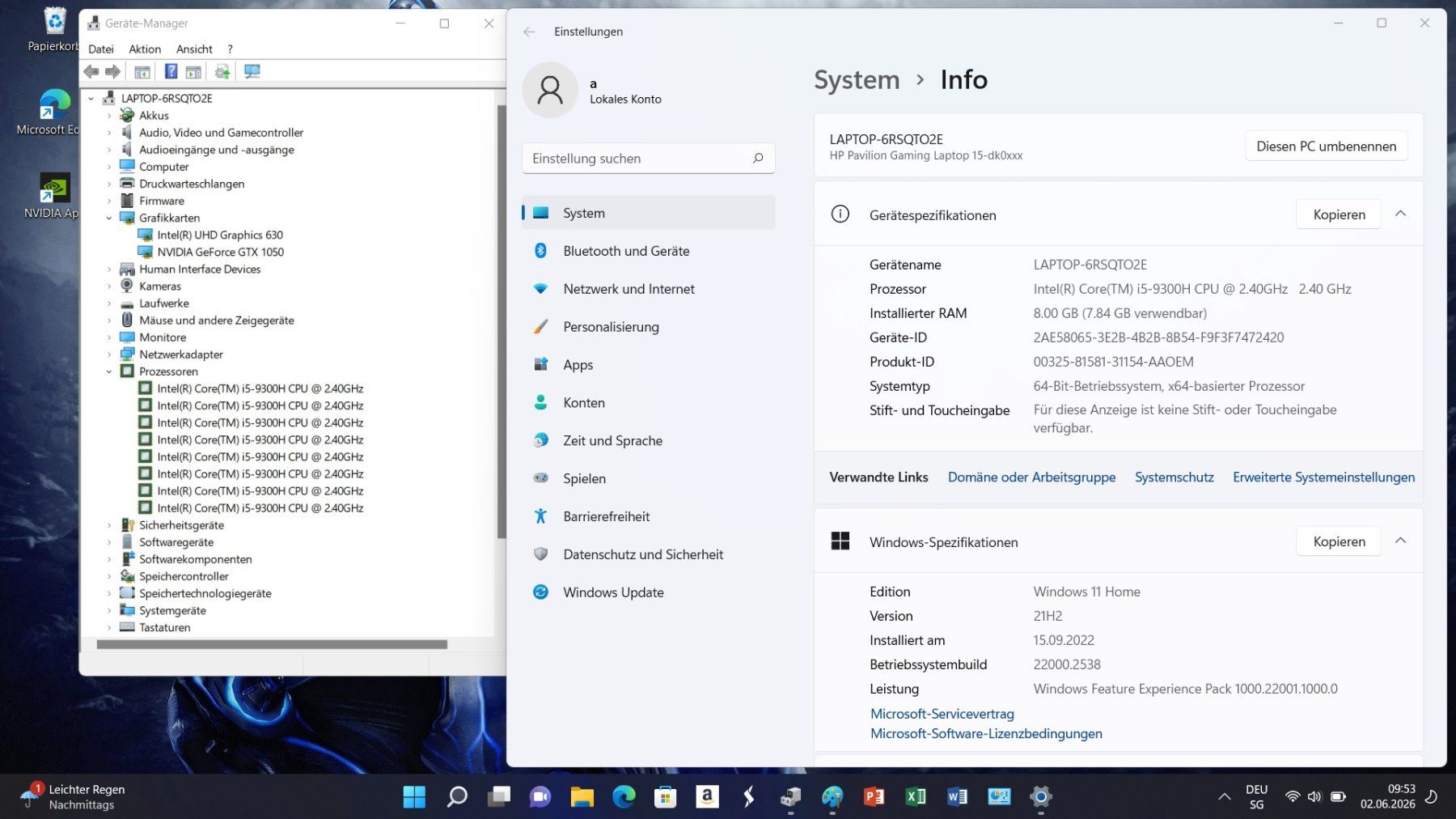Image resolution: width=1456 pixels, height=819 pixels.
Task: Open the Domäne oder Arbeitsgruppe link
Action: tap(1031, 477)
